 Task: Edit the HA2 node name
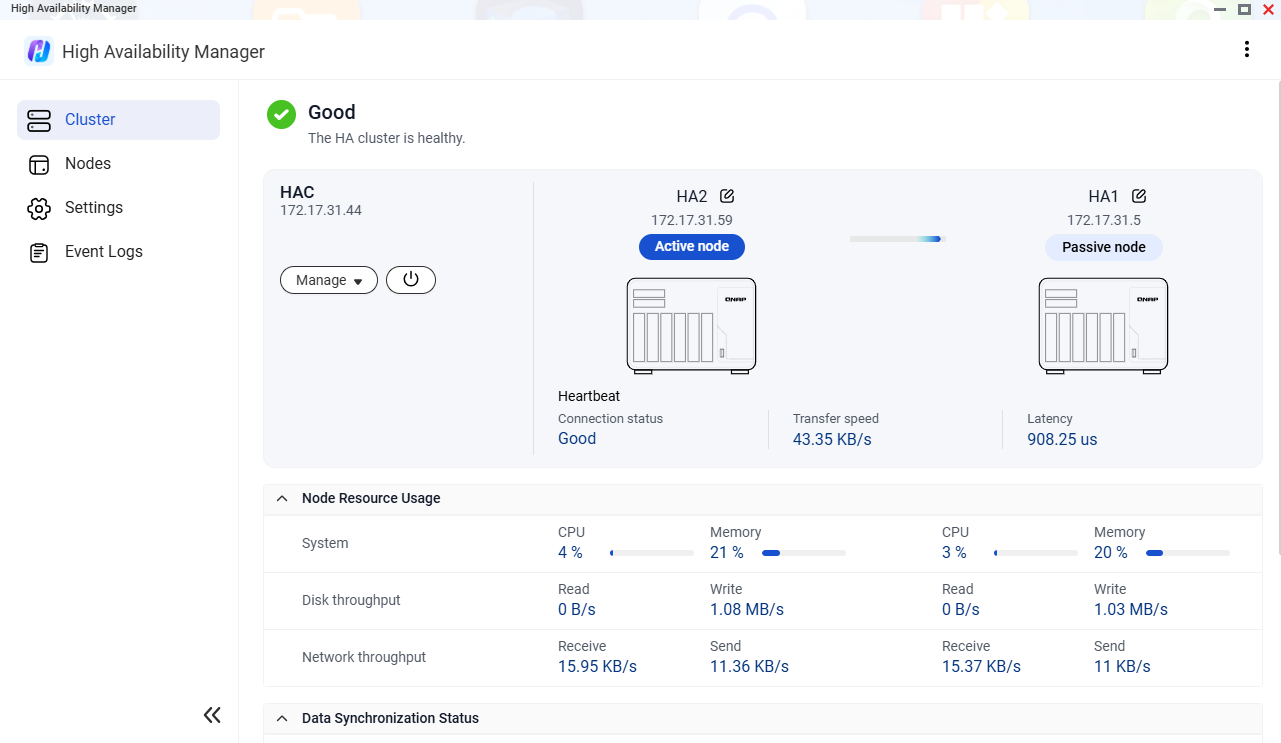click(727, 196)
